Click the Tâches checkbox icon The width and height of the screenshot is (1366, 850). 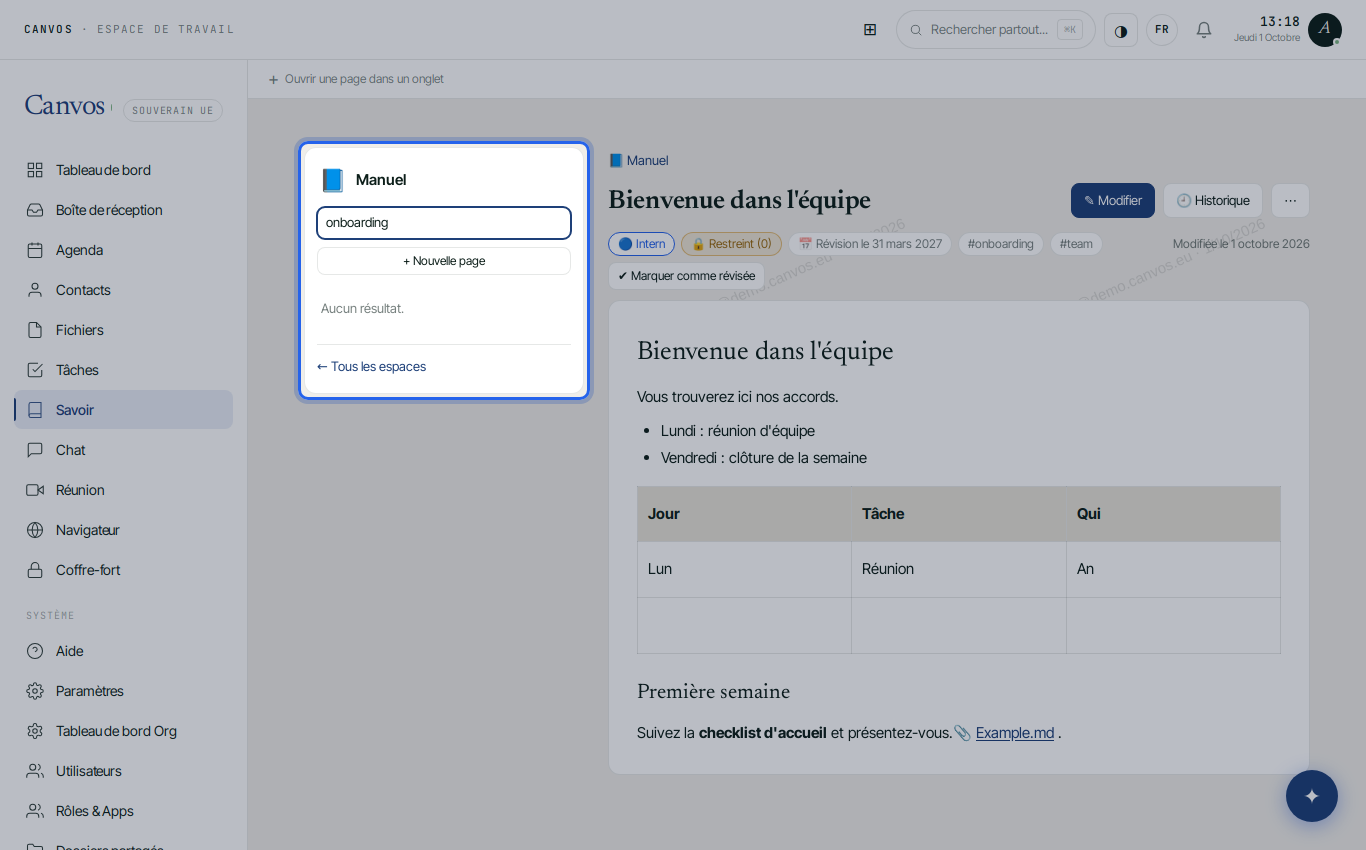pos(35,370)
